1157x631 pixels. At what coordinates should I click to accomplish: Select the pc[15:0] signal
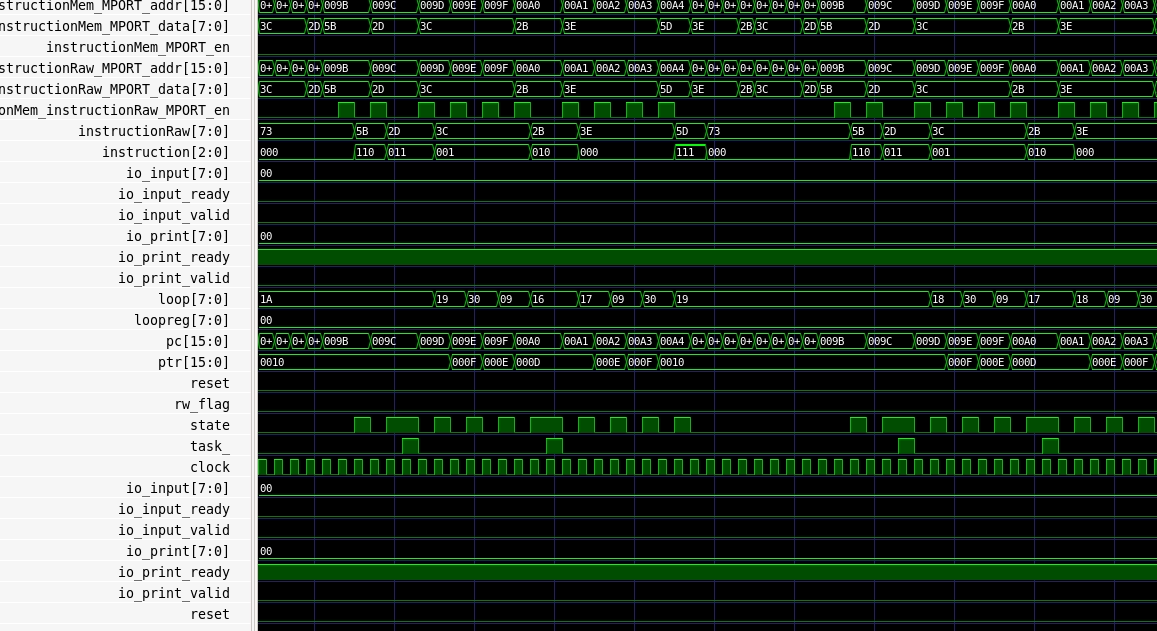click(197, 341)
